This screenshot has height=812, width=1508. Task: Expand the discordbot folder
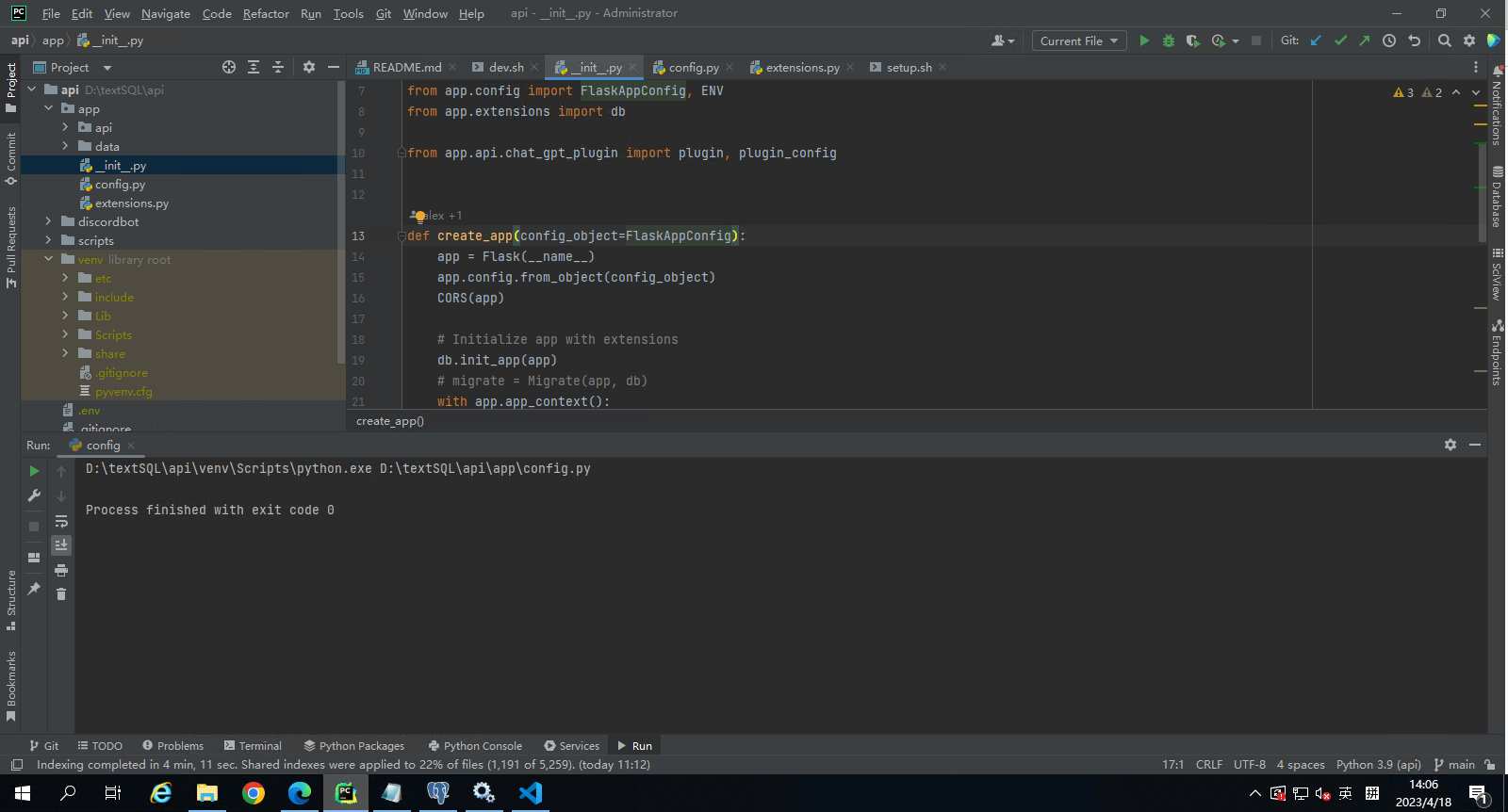point(49,221)
